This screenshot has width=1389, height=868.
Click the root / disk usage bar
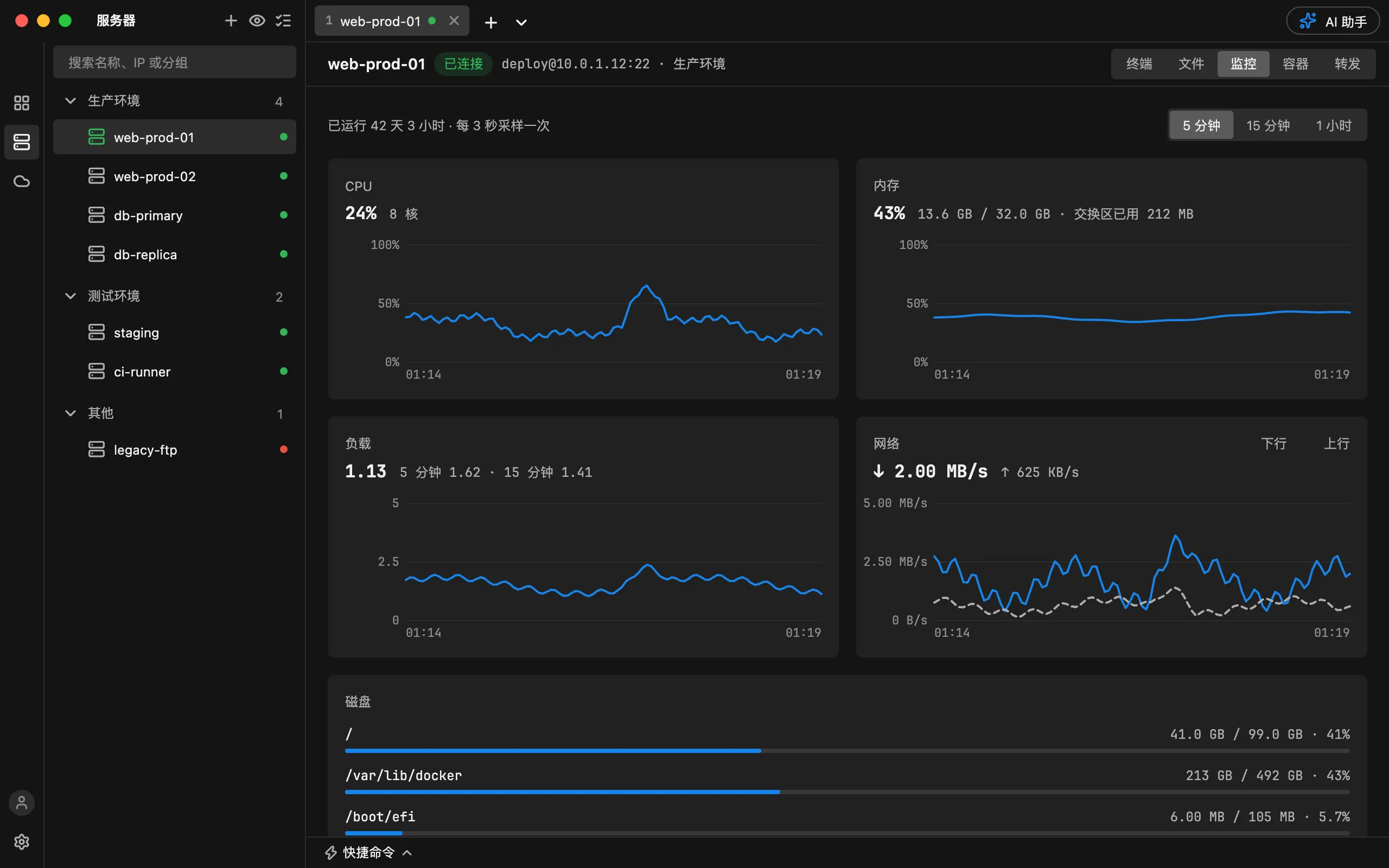pos(847,750)
